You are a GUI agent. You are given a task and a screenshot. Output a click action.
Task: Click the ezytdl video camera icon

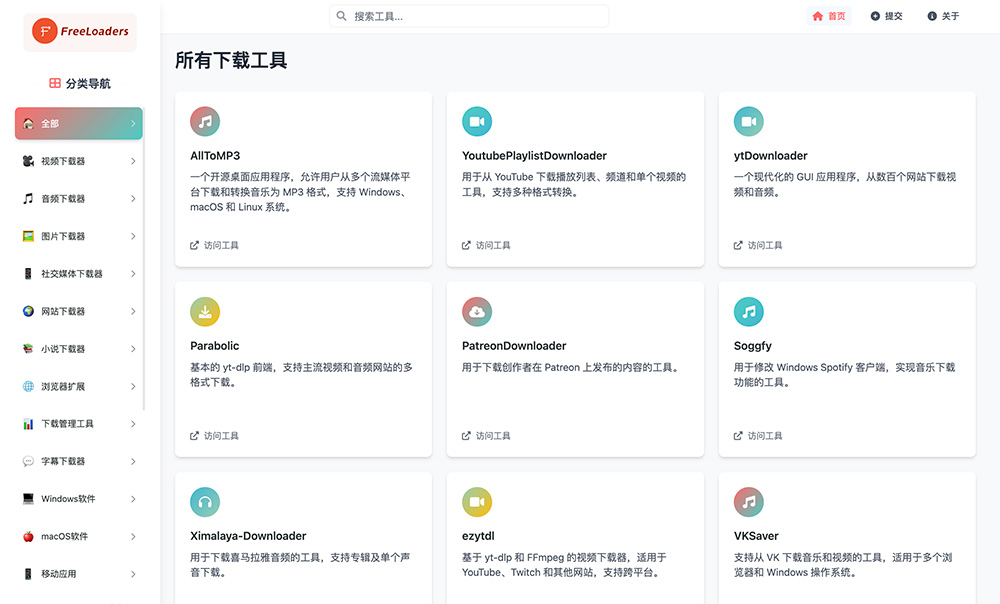pyautogui.click(x=477, y=502)
